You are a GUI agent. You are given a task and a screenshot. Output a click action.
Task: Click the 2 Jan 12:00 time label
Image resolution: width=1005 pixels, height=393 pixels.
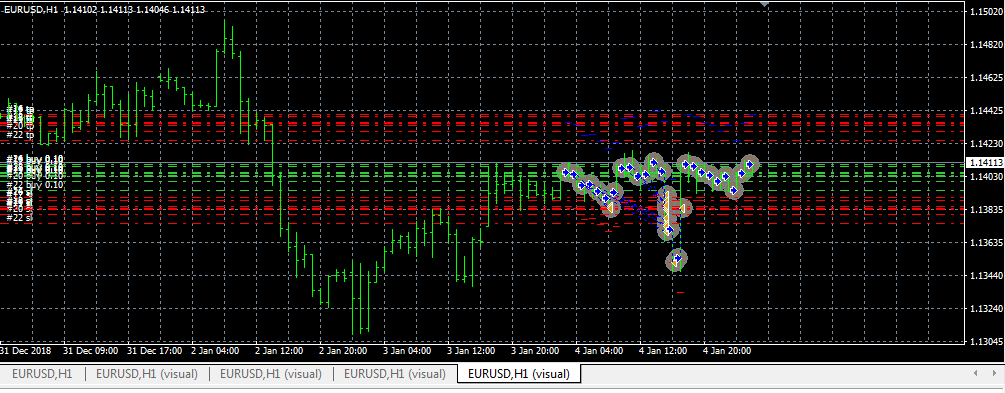point(279,351)
